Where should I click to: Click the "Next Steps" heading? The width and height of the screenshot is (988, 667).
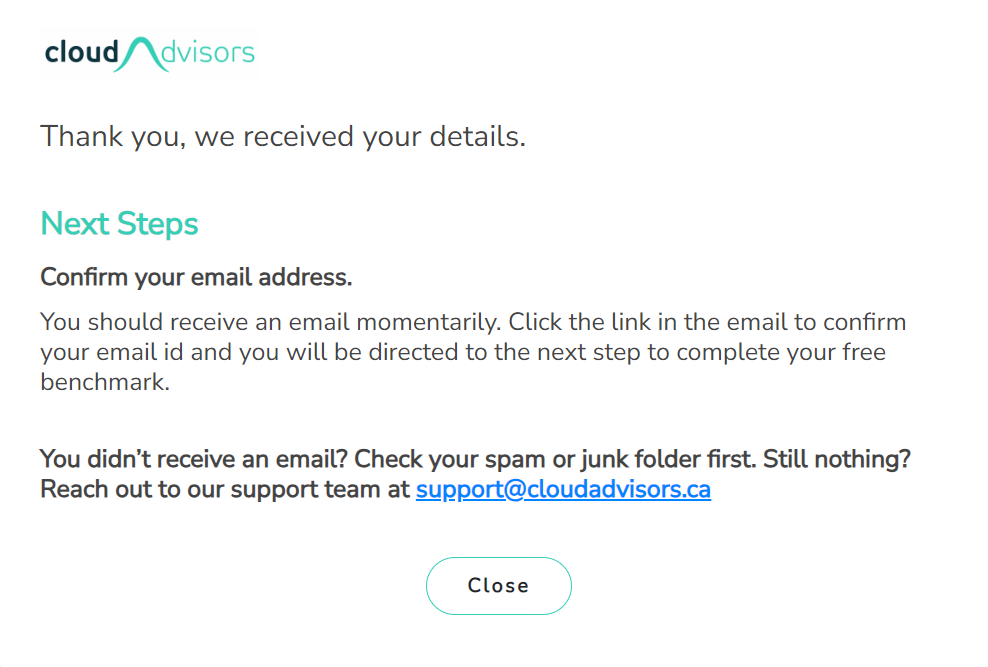pyautogui.click(x=119, y=224)
